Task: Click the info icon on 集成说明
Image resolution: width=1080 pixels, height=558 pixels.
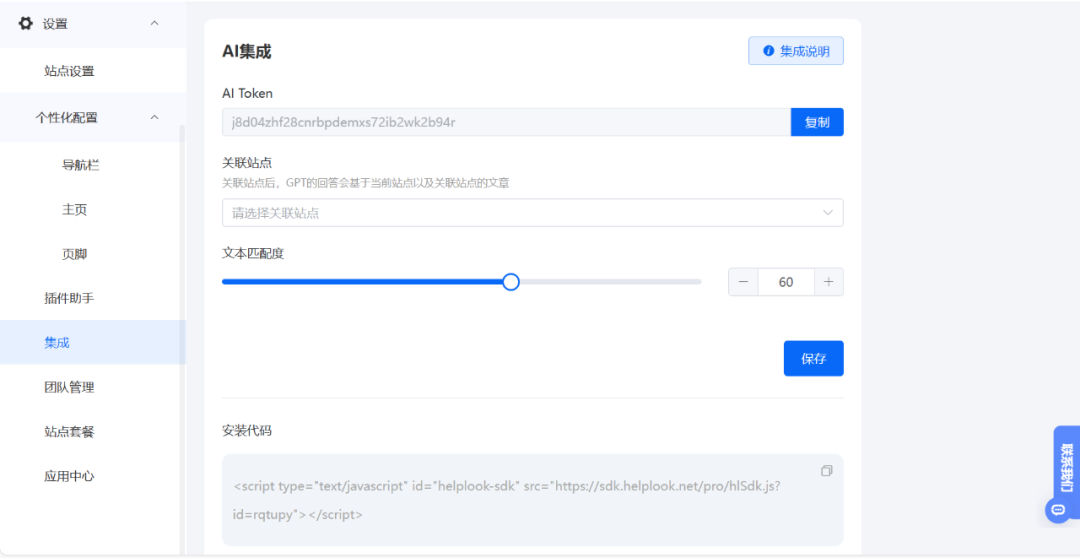Action: click(x=769, y=51)
